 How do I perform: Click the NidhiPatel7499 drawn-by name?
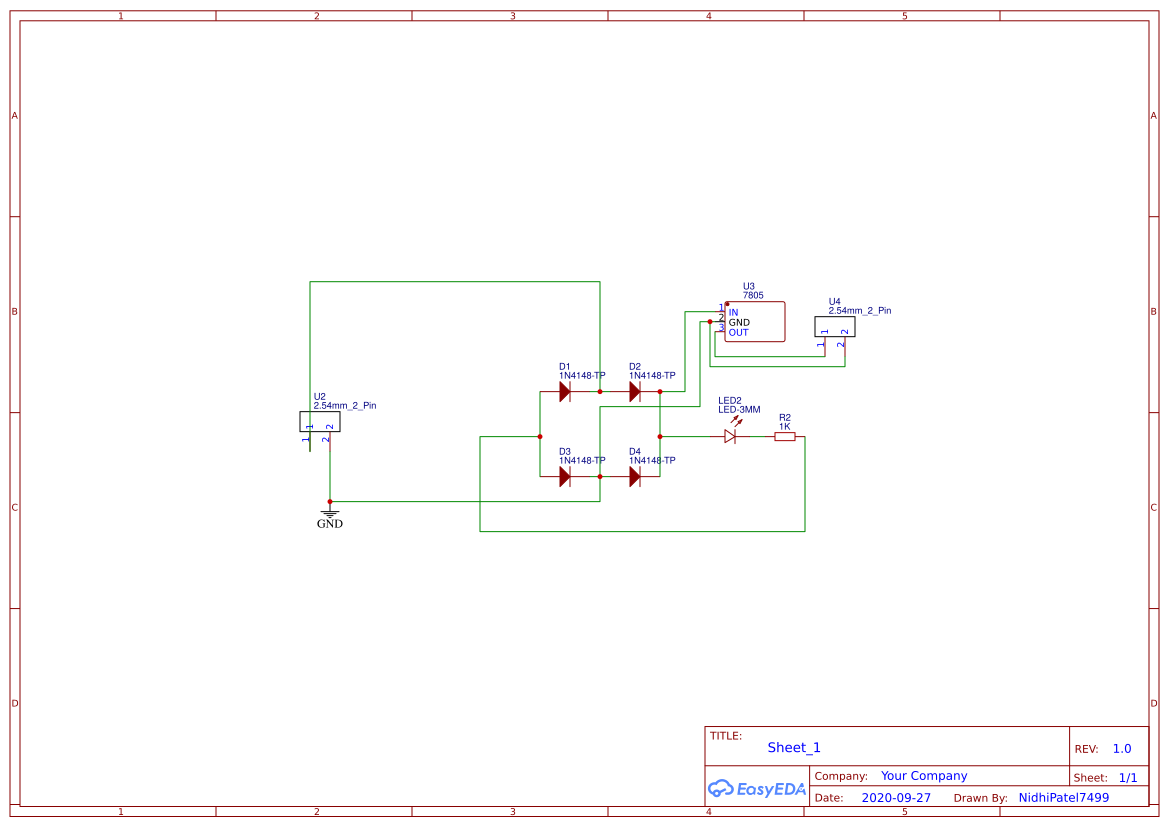click(1063, 797)
